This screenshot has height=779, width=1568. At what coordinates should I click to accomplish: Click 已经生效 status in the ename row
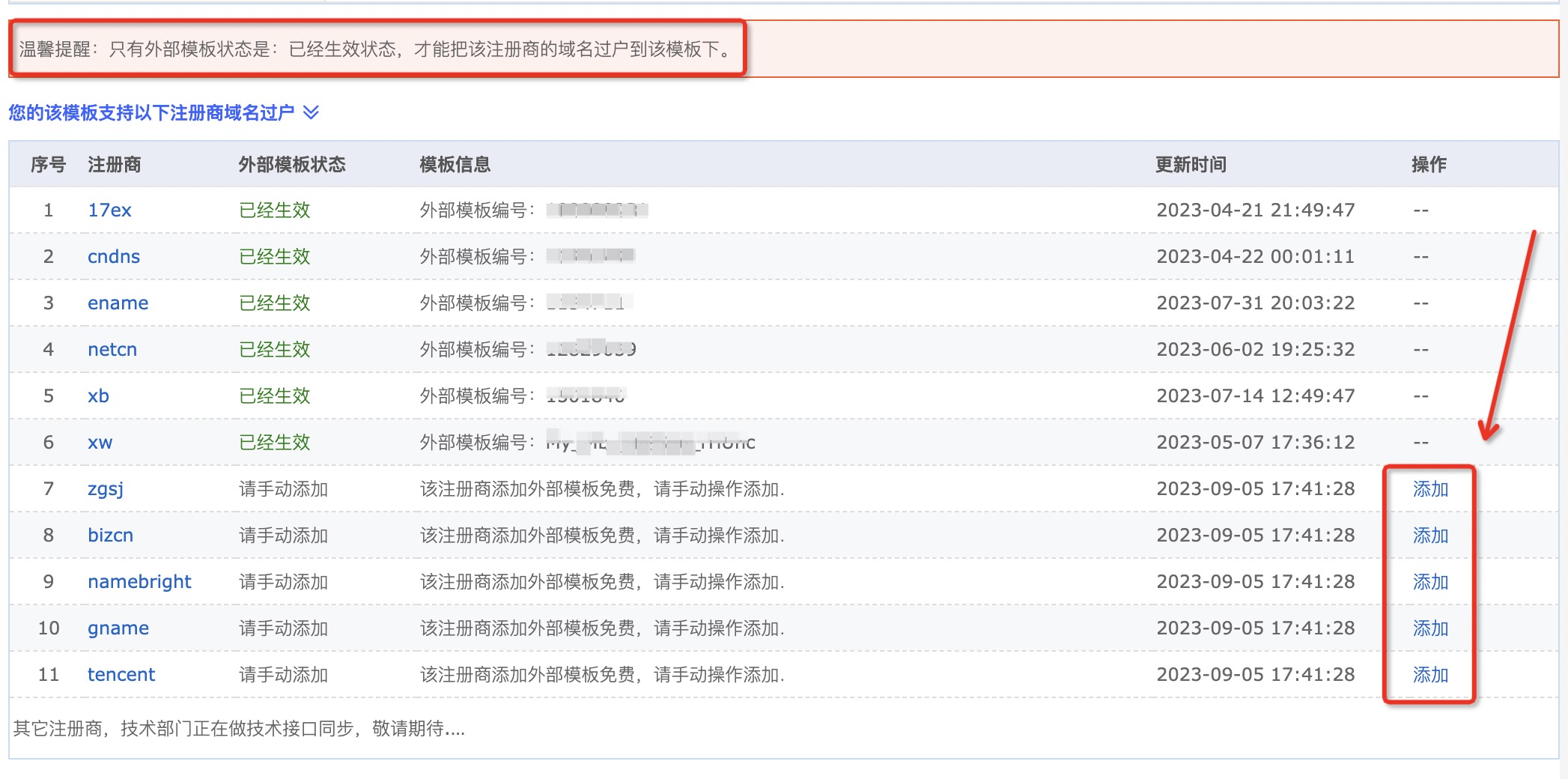(275, 303)
